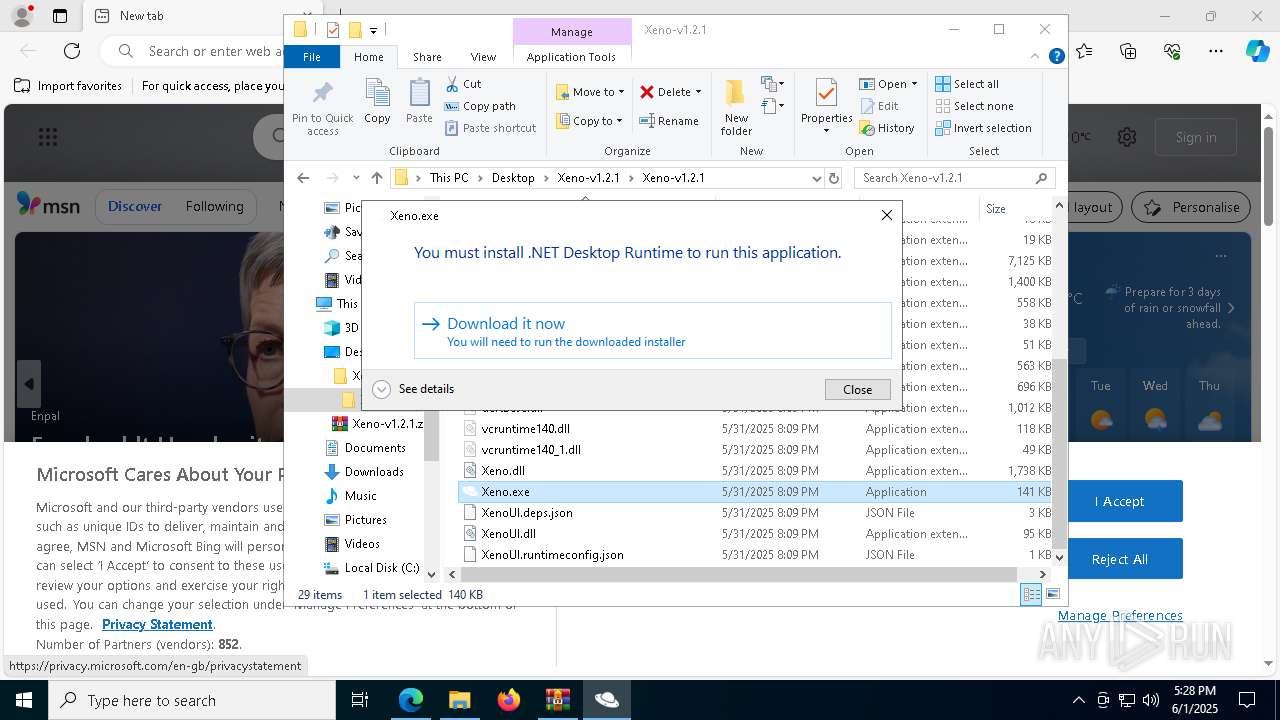
Task: Click I Accept on MSN consent
Action: [1119, 501]
